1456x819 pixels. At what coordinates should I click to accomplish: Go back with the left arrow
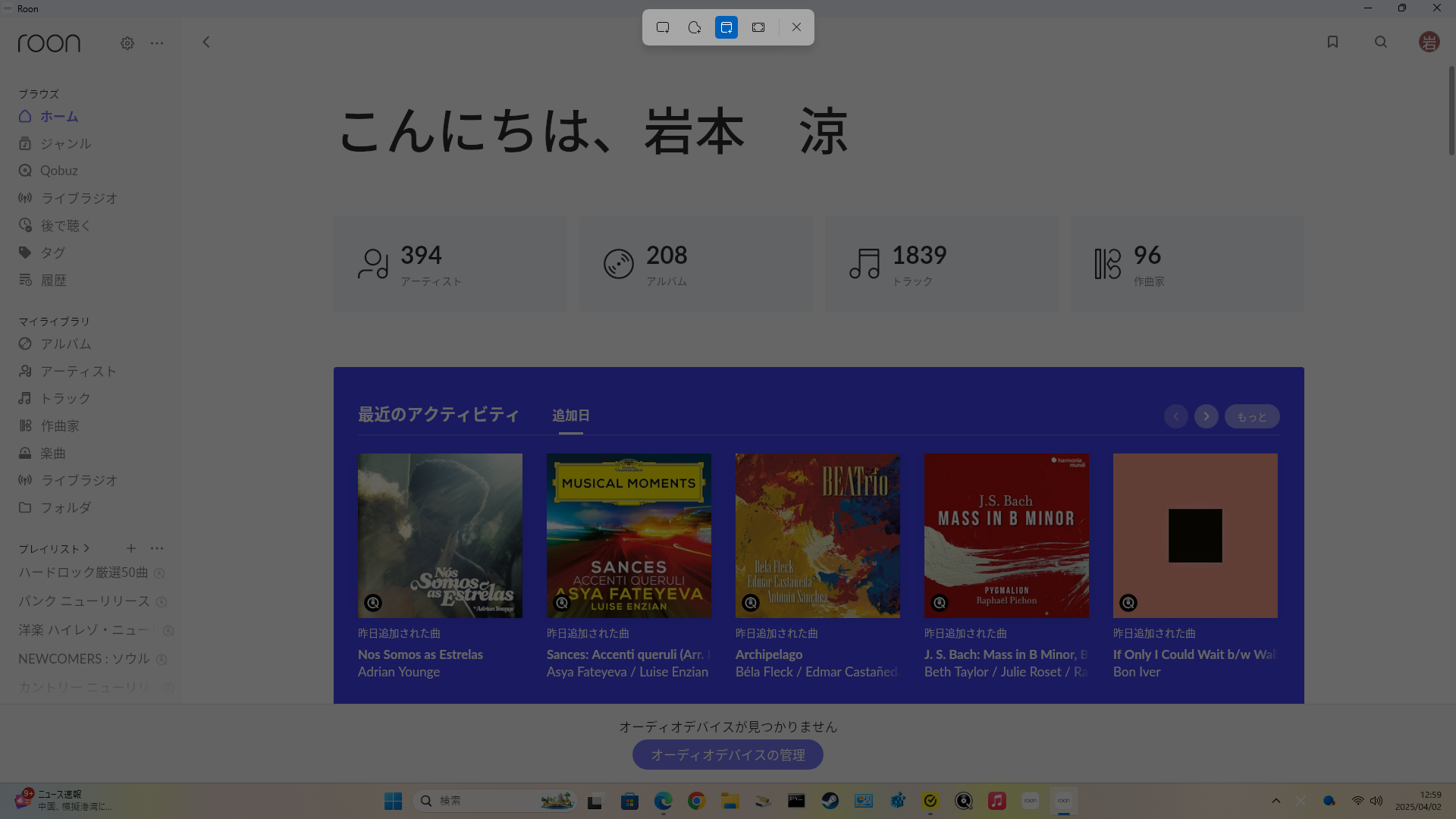pyautogui.click(x=206, y=42)
